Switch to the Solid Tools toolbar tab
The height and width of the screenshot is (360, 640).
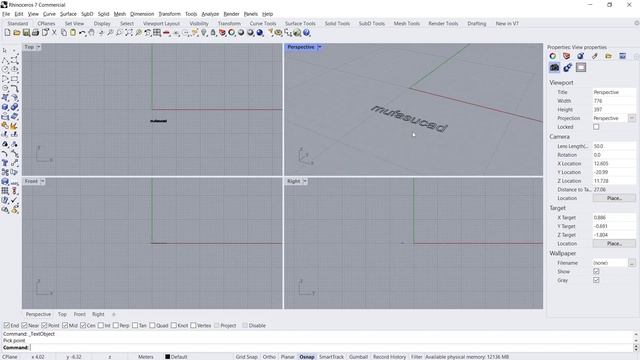coord(337,24)
